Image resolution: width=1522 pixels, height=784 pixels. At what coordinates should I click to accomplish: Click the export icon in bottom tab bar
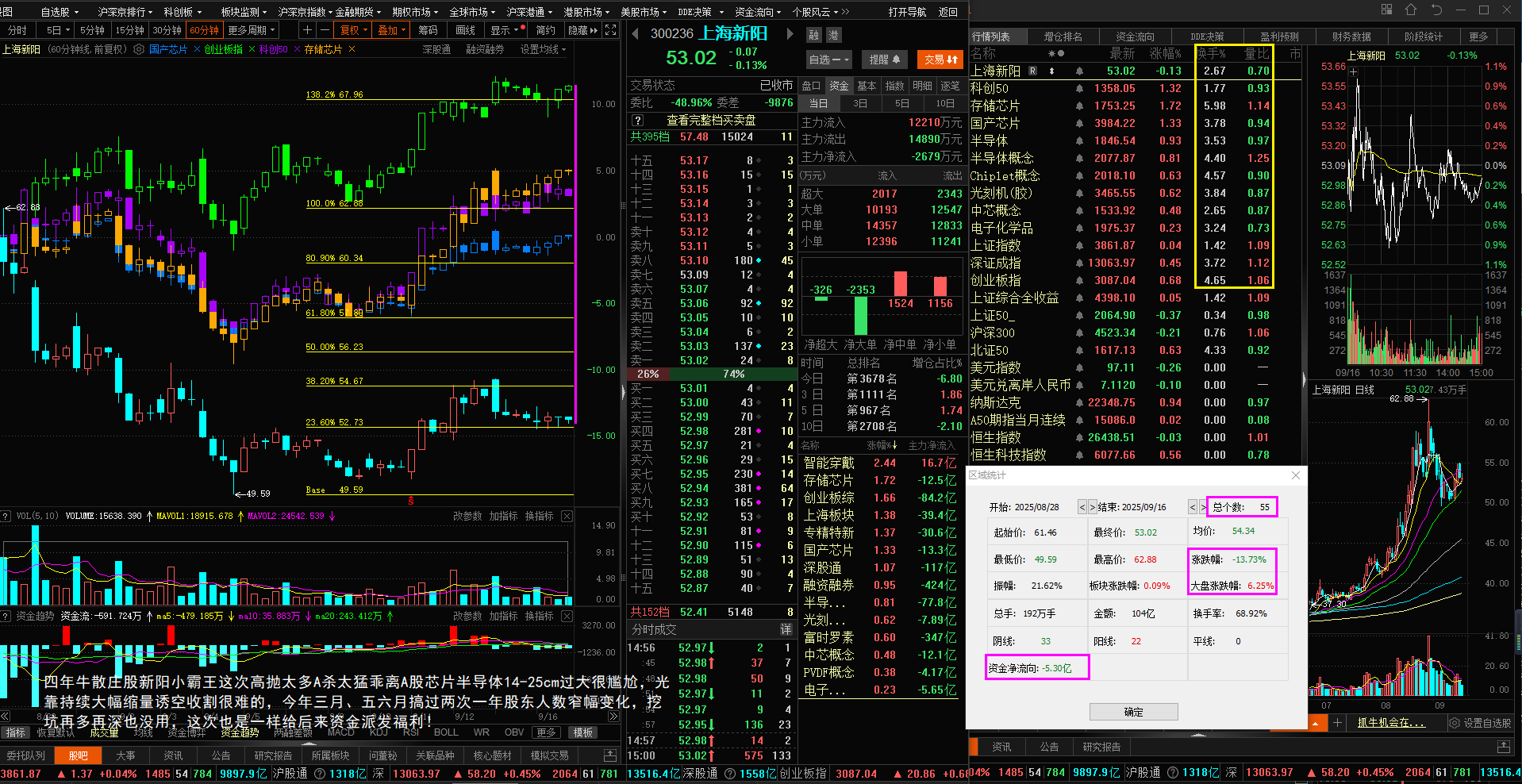(609, 755)
